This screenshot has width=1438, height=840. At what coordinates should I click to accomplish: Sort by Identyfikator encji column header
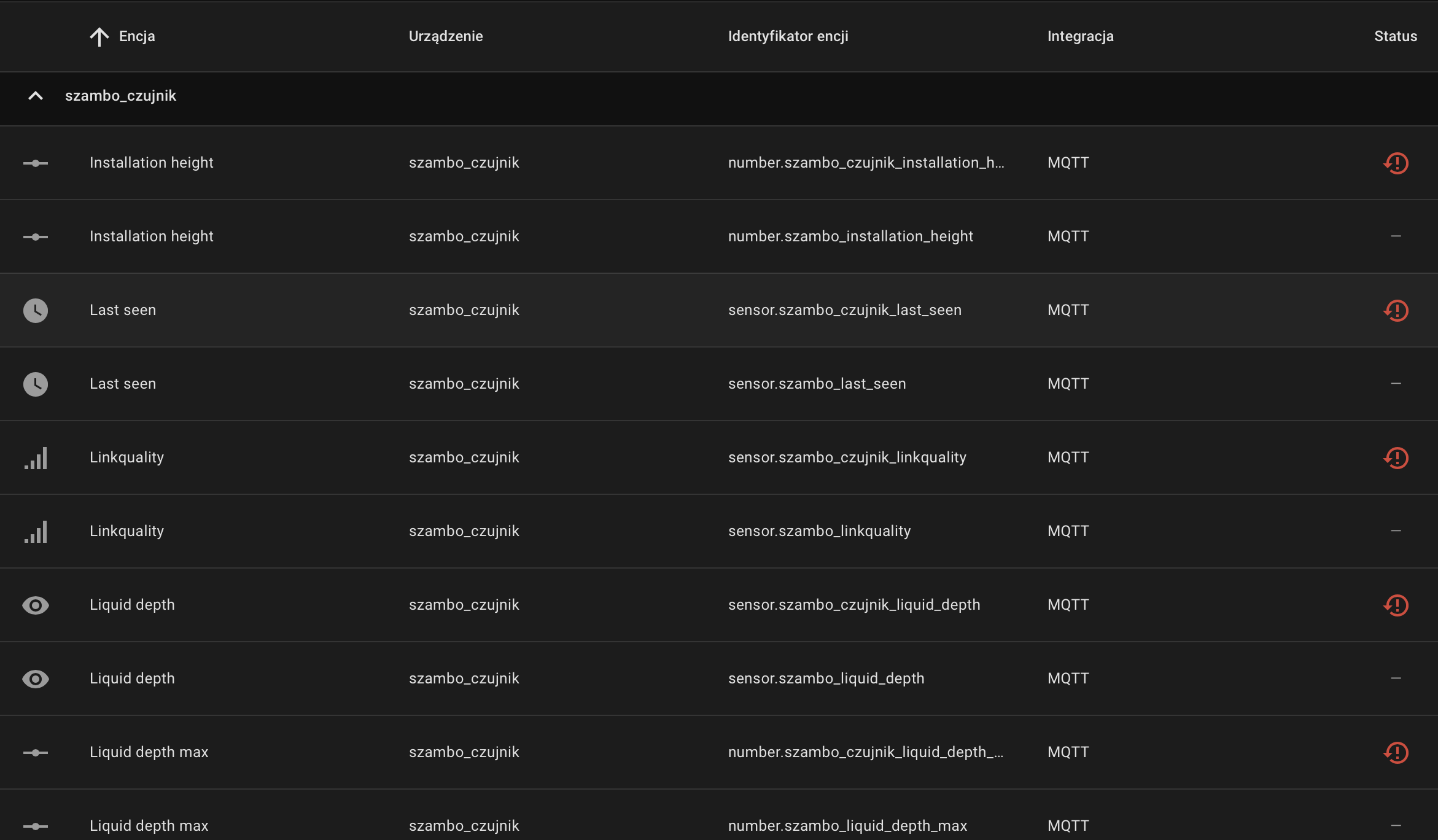pyautogui.click(x=788, y=37)
